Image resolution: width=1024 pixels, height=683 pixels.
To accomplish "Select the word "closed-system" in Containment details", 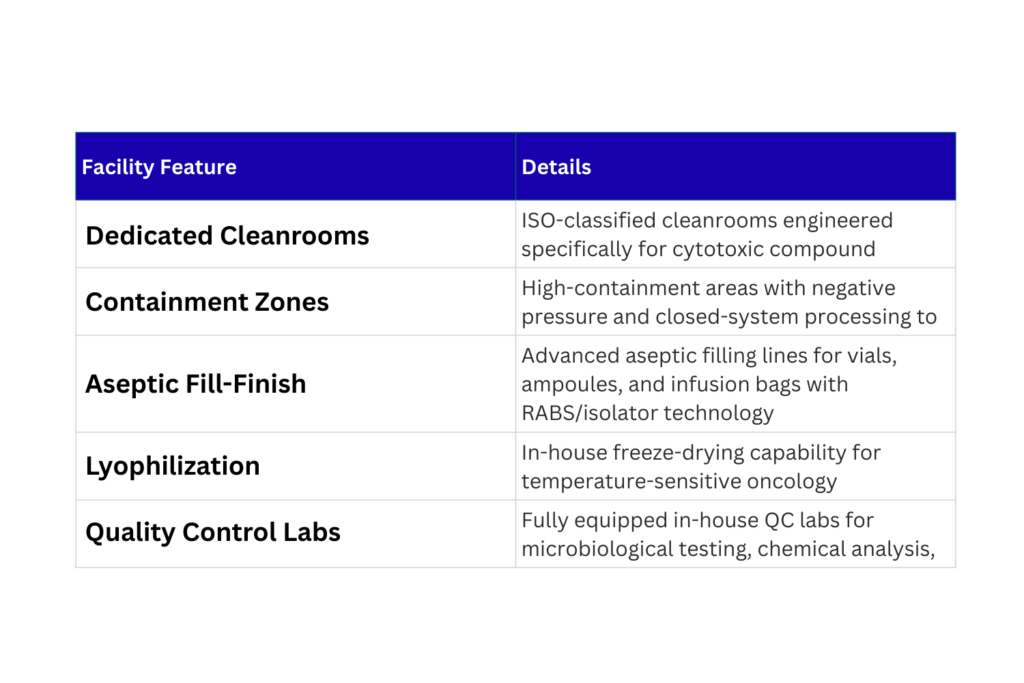I will tap(735, 317).
